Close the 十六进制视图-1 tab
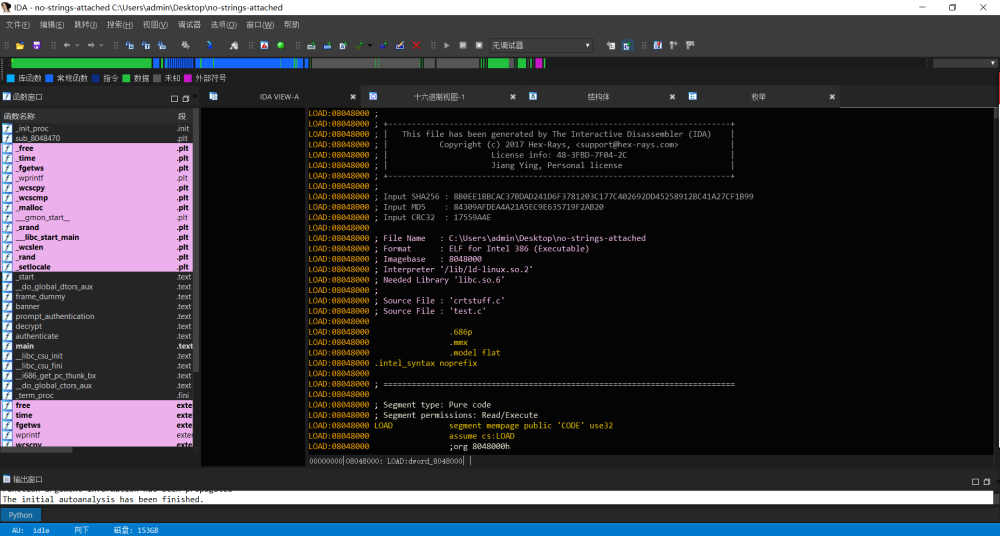The width and height of the screenshot is (1000, 536). 513,97
